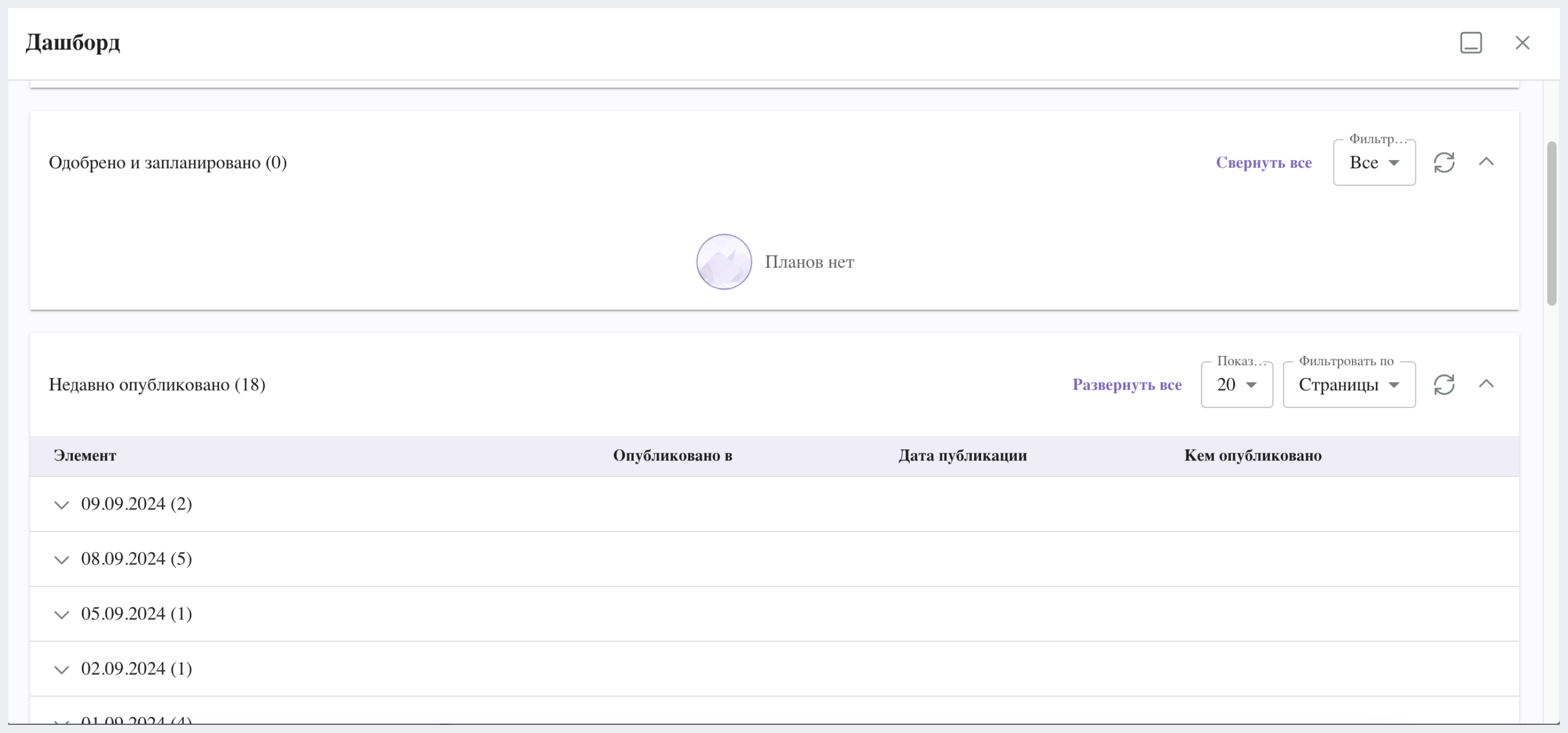This screenshot has height=733, width=1568.
Task: Click the Недавно опубликовано (18) title
Action: point(157,384)
